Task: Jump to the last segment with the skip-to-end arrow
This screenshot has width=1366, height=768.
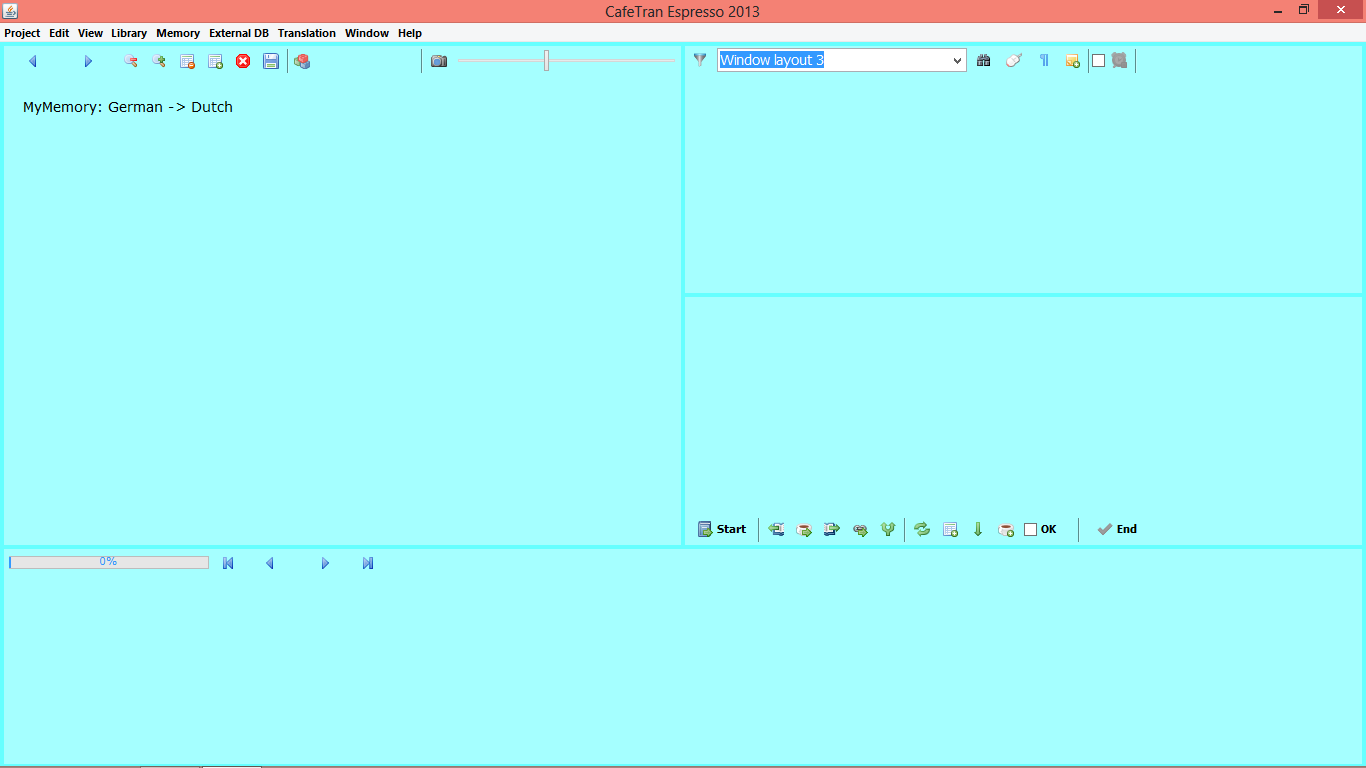Action: pyautogui.click(x=368, y=563)
